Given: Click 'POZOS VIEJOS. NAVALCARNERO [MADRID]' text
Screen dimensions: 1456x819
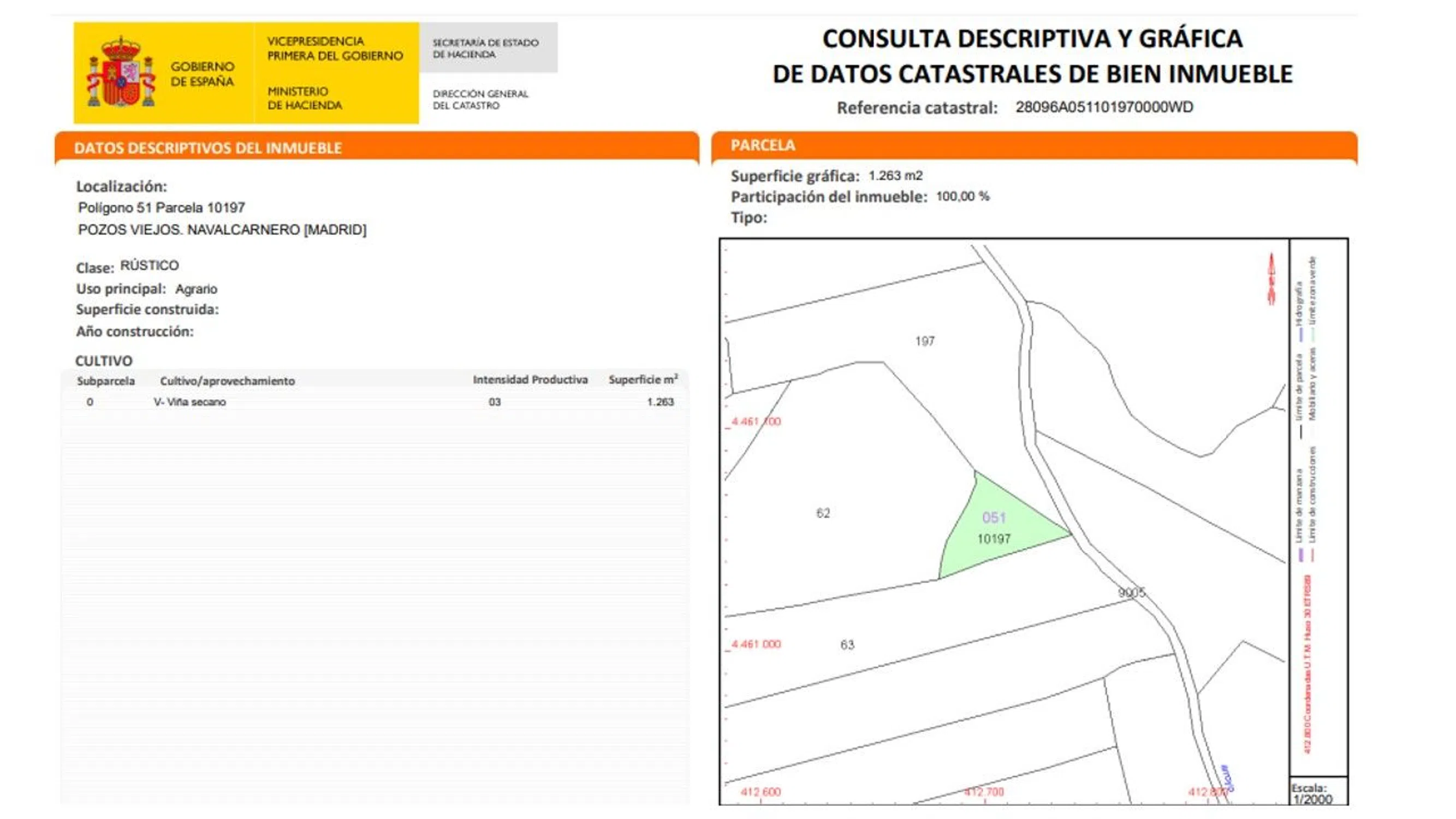Looking at the screenshot, I should [222, 230].
